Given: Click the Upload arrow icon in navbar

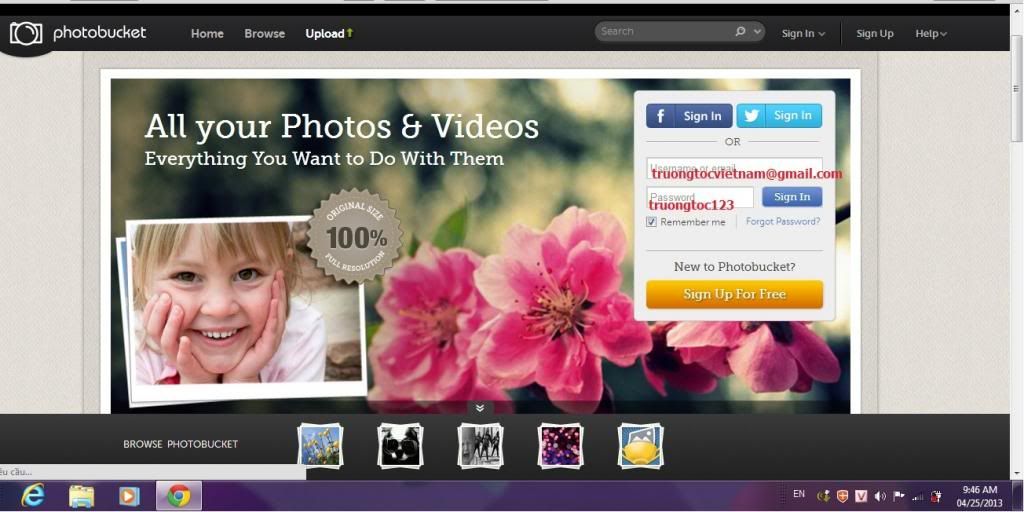Looking at the screenshot, I should (x=350, y=33).
